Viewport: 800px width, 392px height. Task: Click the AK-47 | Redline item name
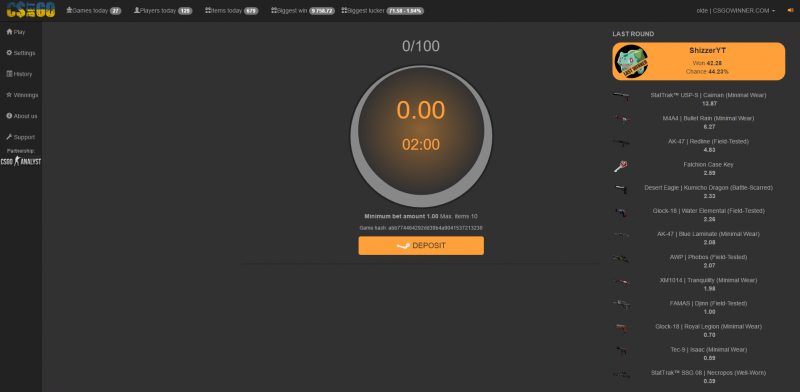coord(708,141)
